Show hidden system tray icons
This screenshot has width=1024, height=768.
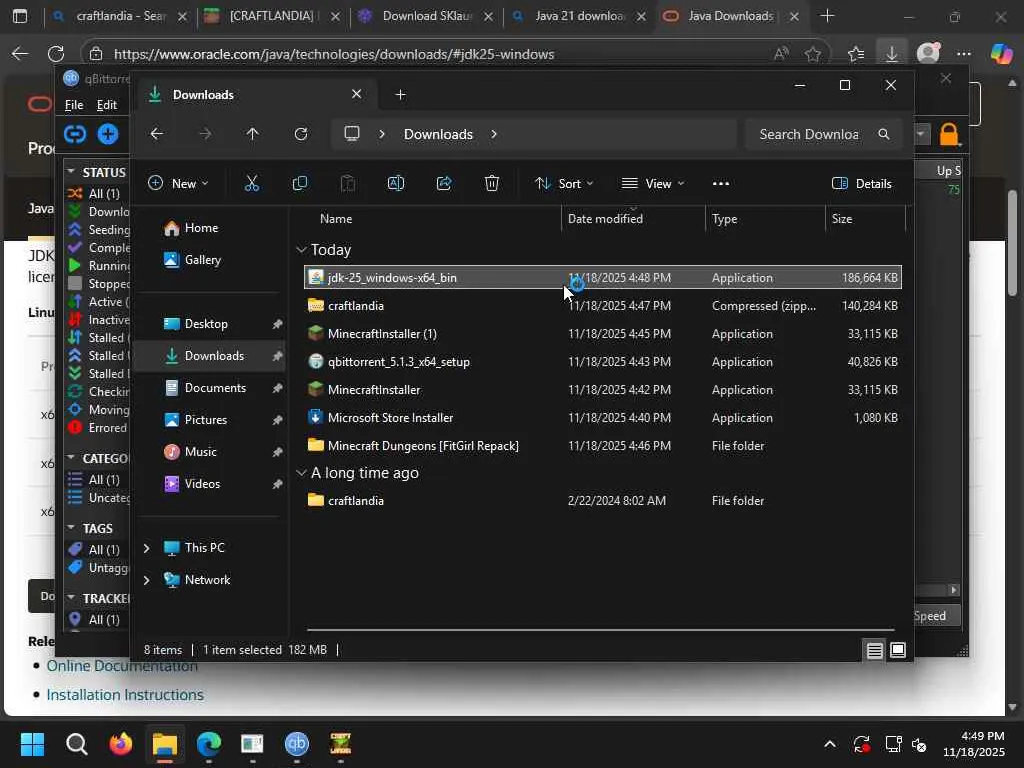[829, 744]
